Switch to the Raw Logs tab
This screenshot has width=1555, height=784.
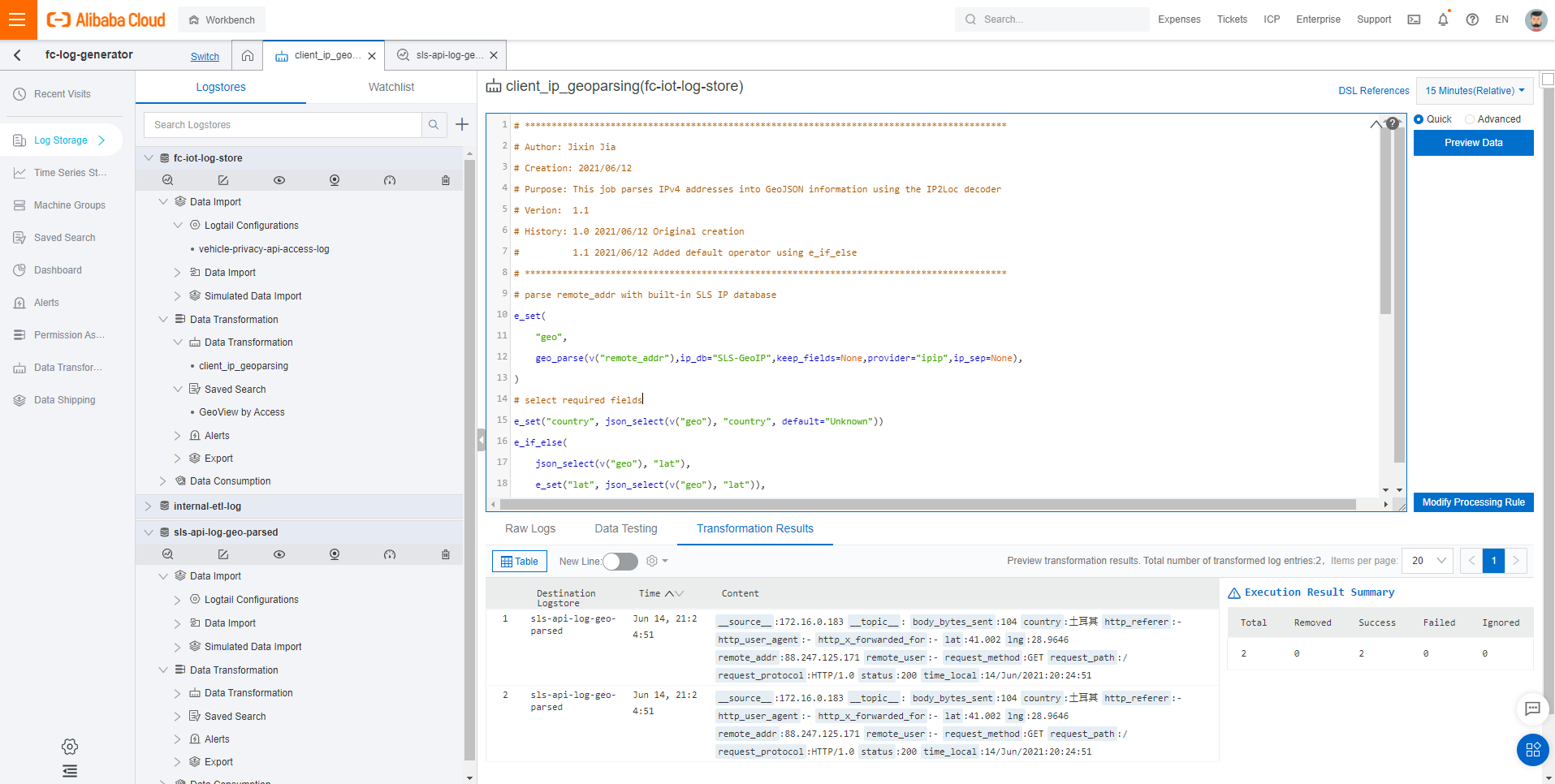click(530, 528)
